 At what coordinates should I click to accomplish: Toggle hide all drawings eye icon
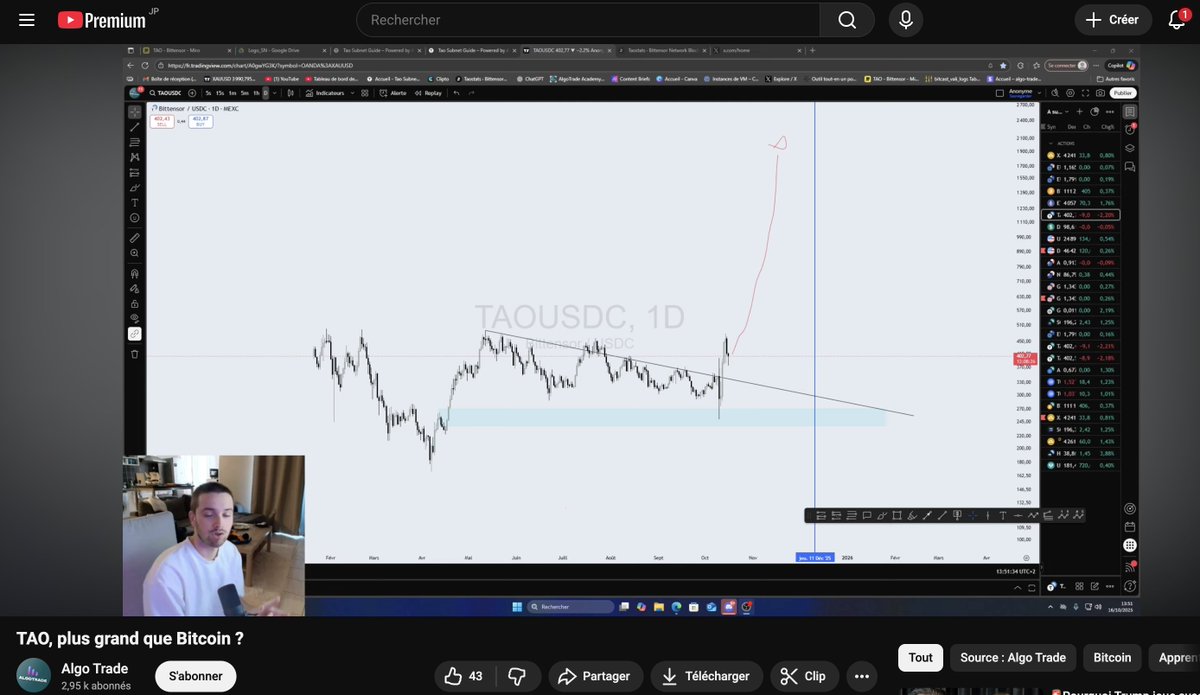[x=134, y=318]
